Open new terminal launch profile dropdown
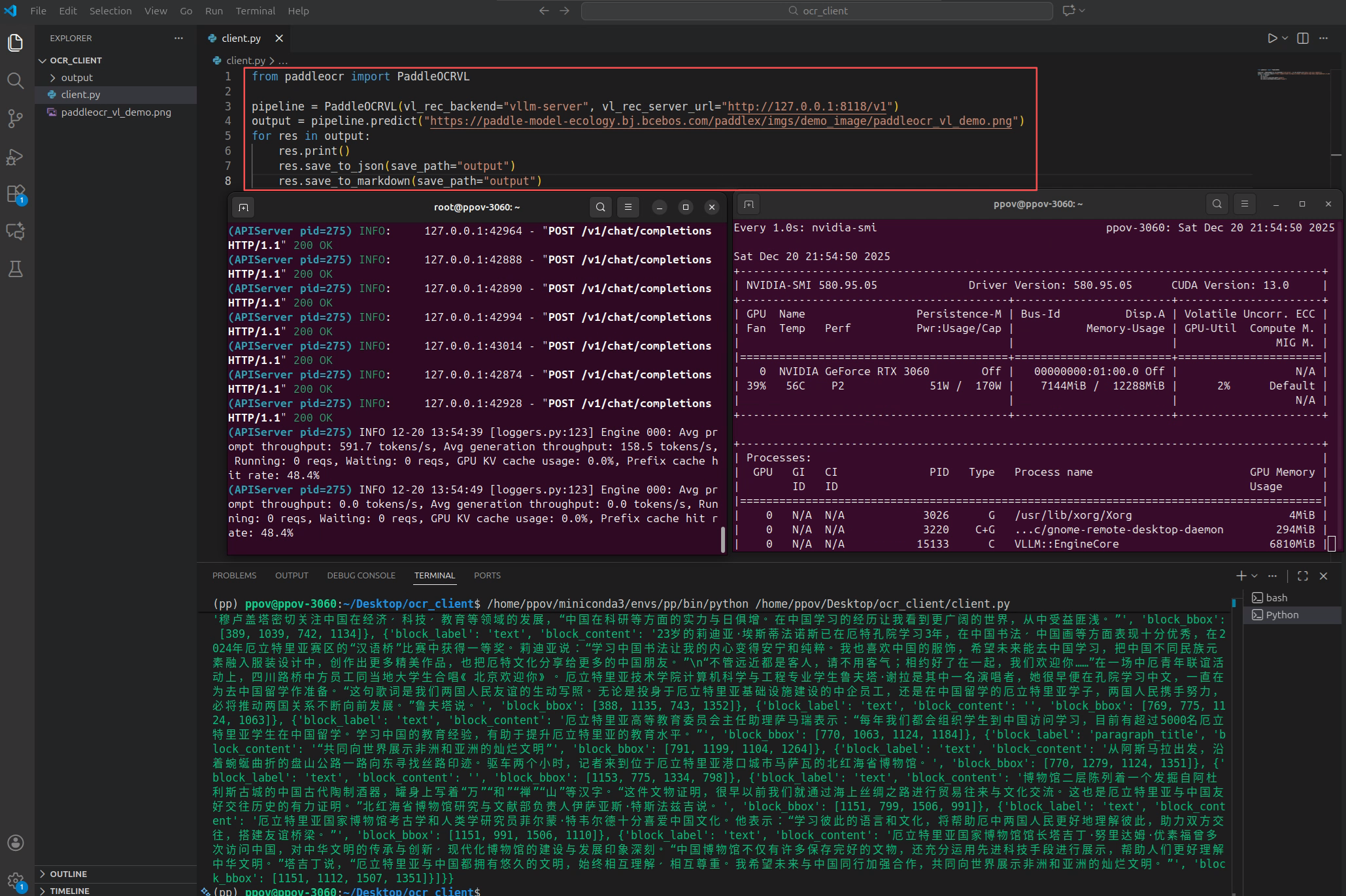The image size is (1346, 896). [x=1254, y=576]
